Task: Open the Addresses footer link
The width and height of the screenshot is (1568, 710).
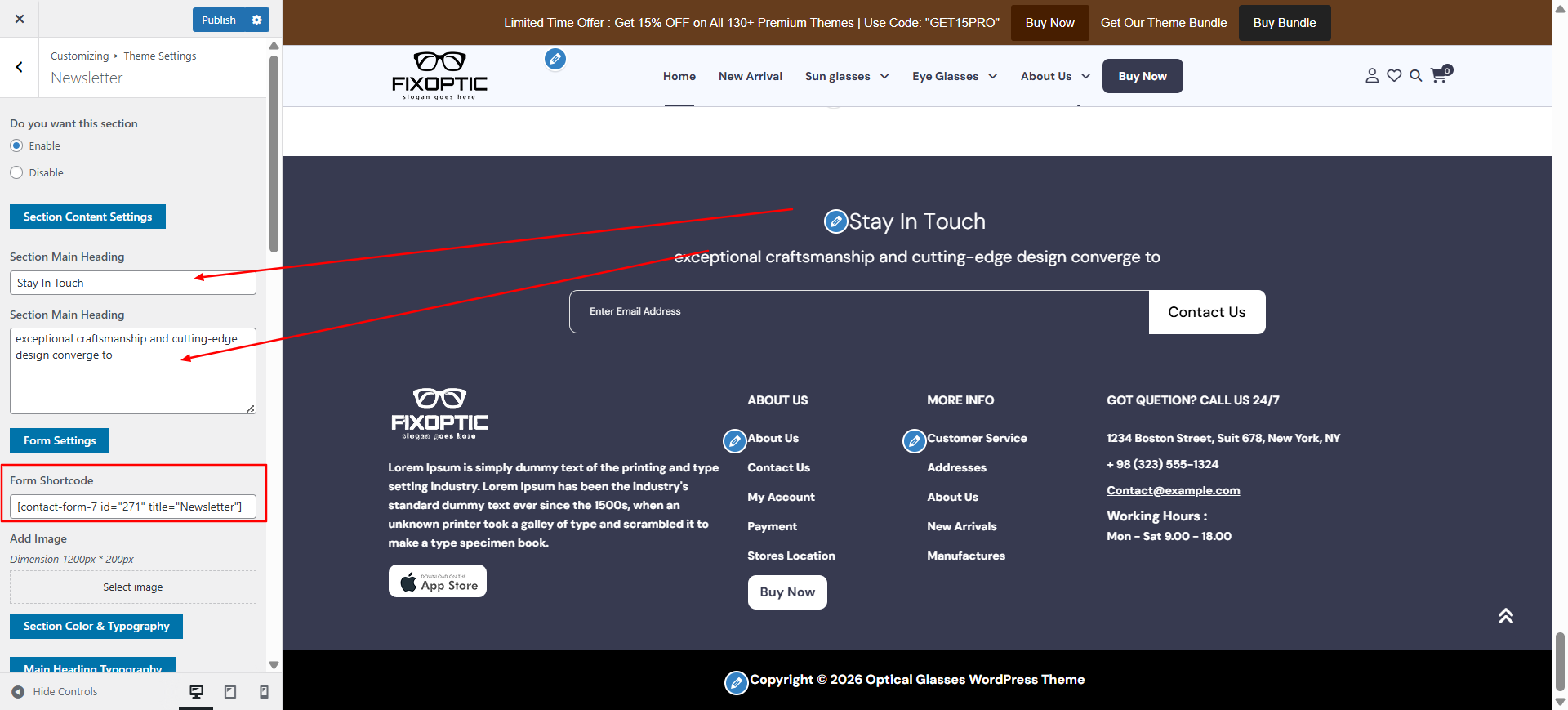Action: click(956, 467)
